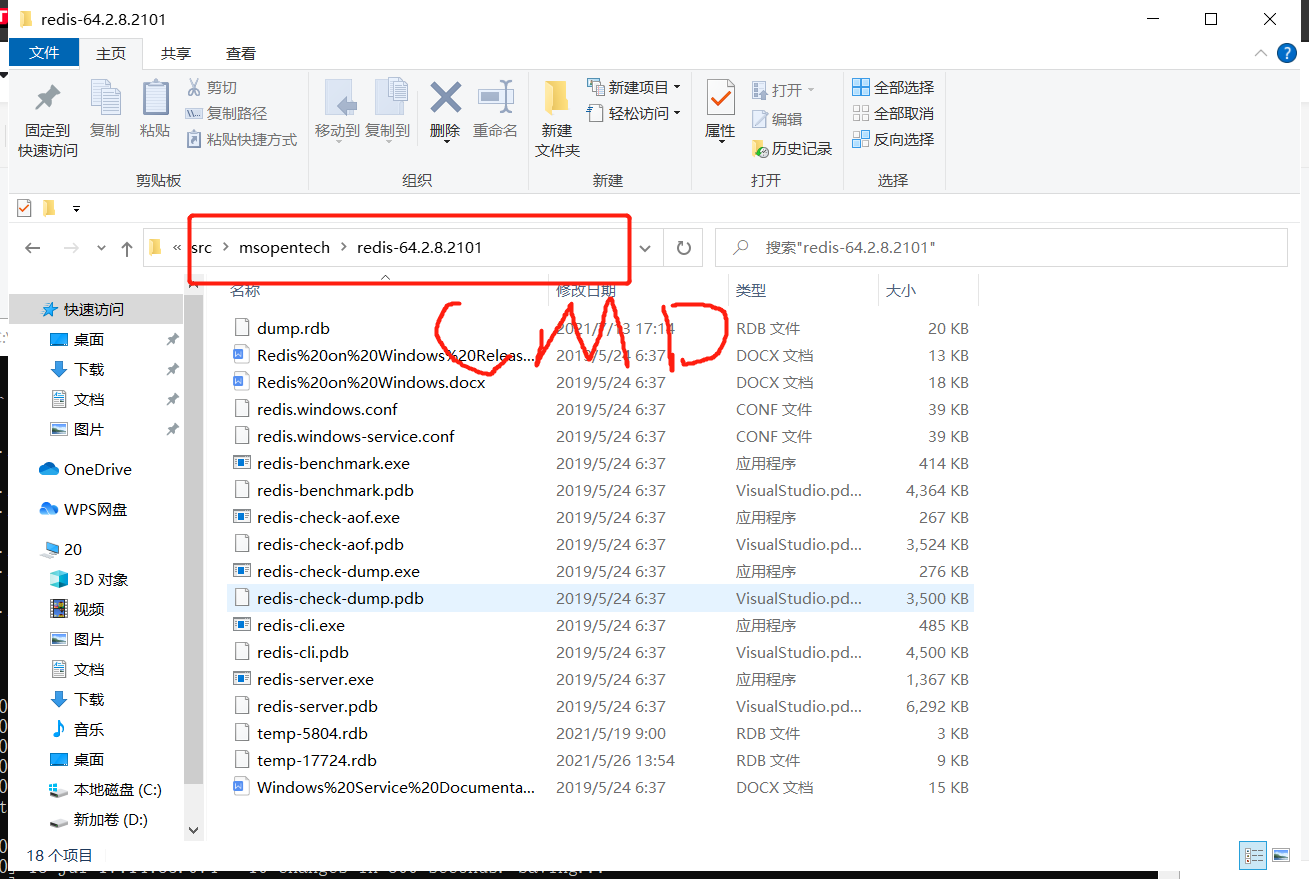Open the customize quick access toolbar arrow
Screen dimensions: 1309x879
coord(76,209)
